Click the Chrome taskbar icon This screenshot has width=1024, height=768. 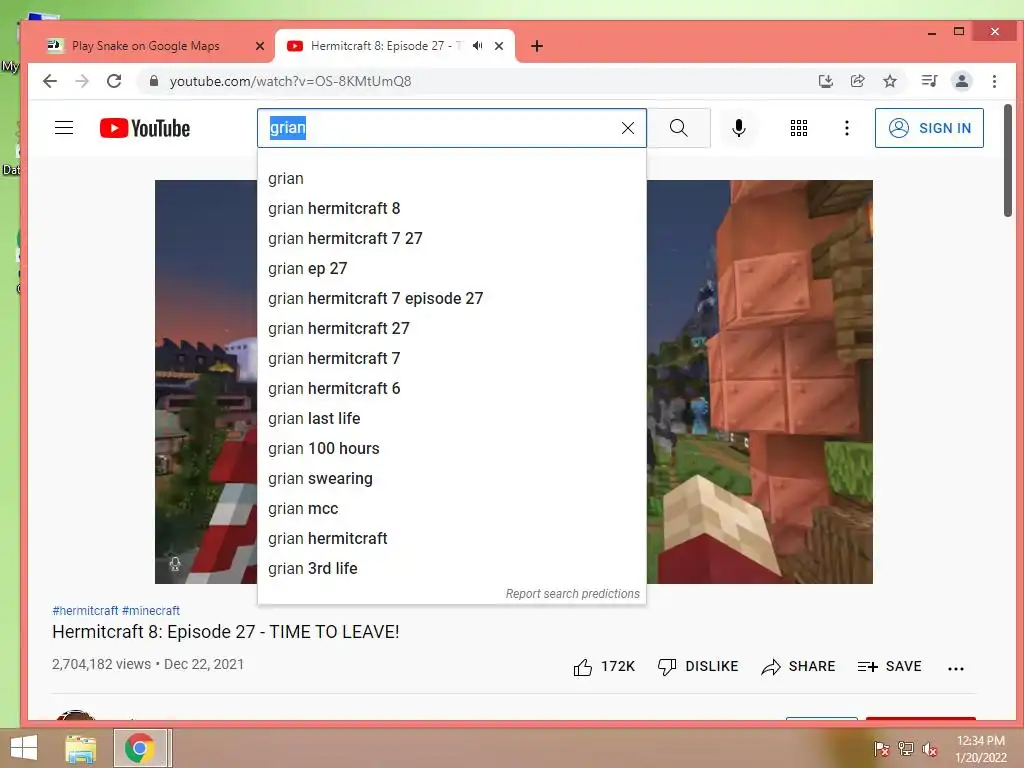pyautogui.click(x=139, y=748)
